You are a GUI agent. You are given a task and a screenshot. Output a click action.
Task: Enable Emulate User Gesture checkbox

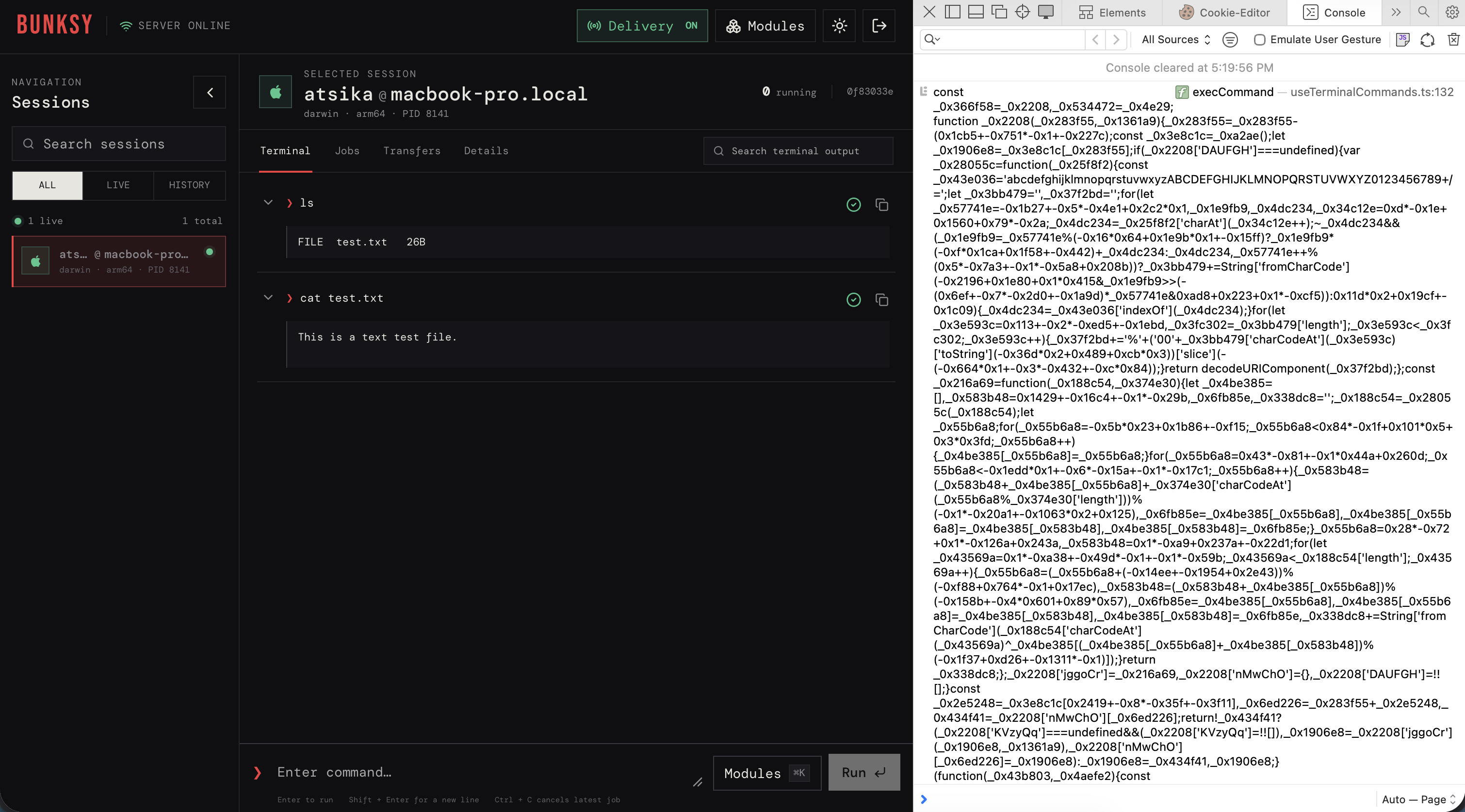click(x=1260, y=39)
